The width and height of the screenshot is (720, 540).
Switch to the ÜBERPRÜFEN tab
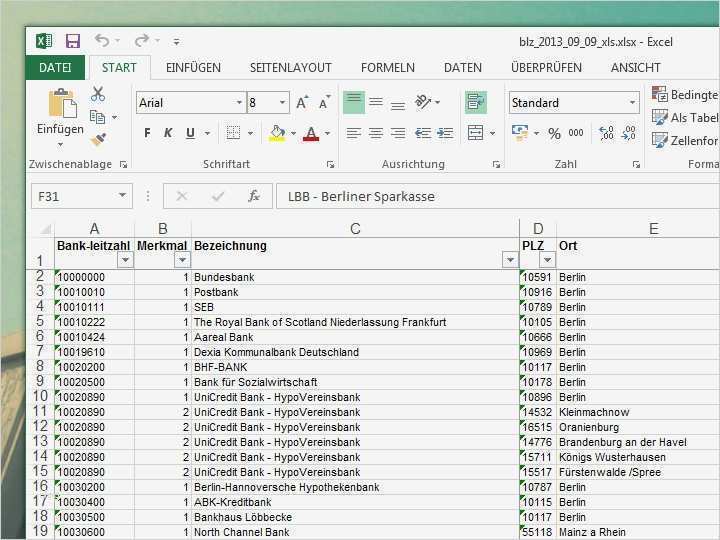546,68
